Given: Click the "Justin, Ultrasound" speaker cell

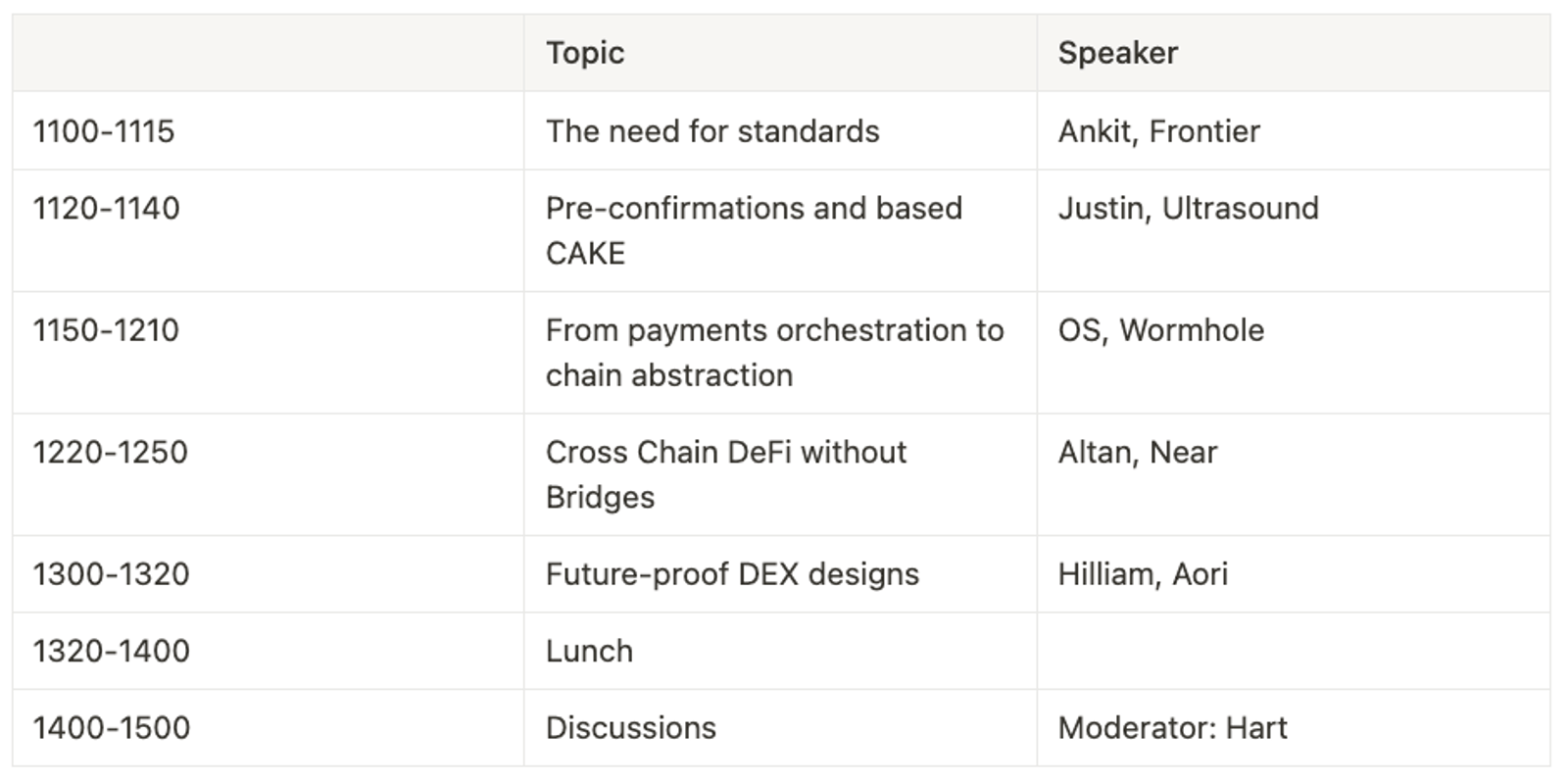Looking at the screenshot, I should 1188,208.
